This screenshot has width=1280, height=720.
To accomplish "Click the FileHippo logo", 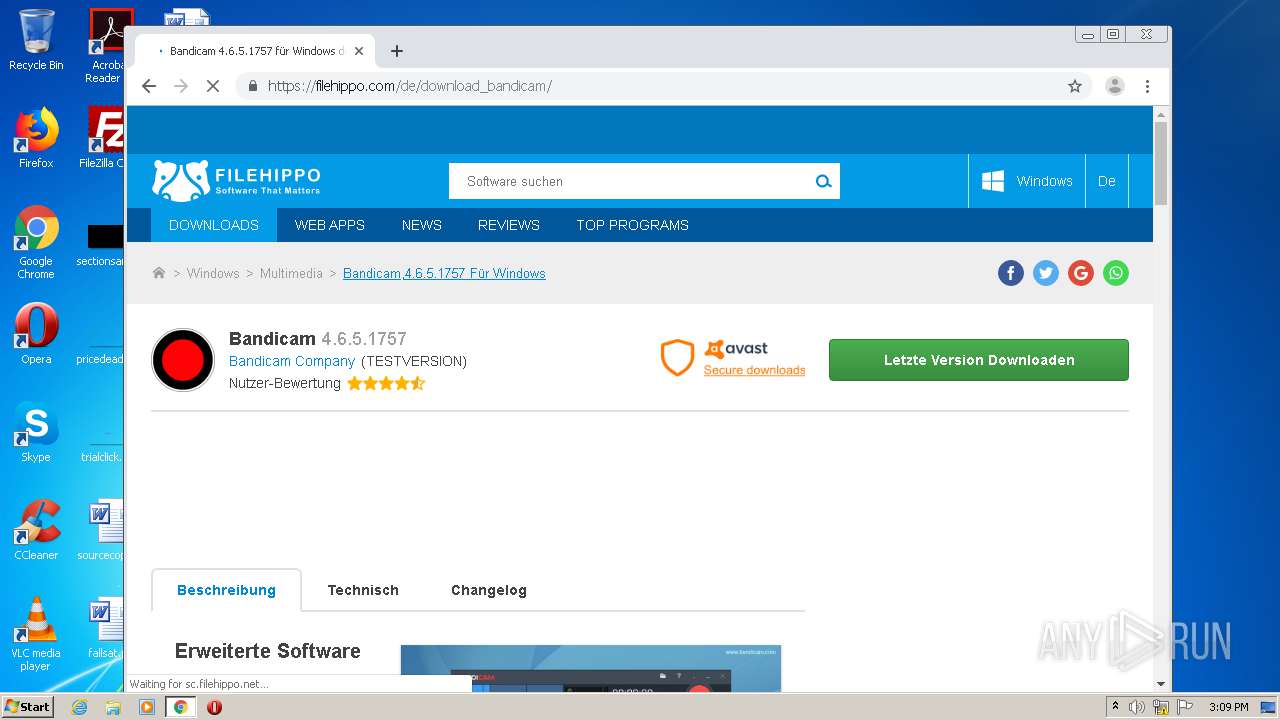I will click(236, 181).
